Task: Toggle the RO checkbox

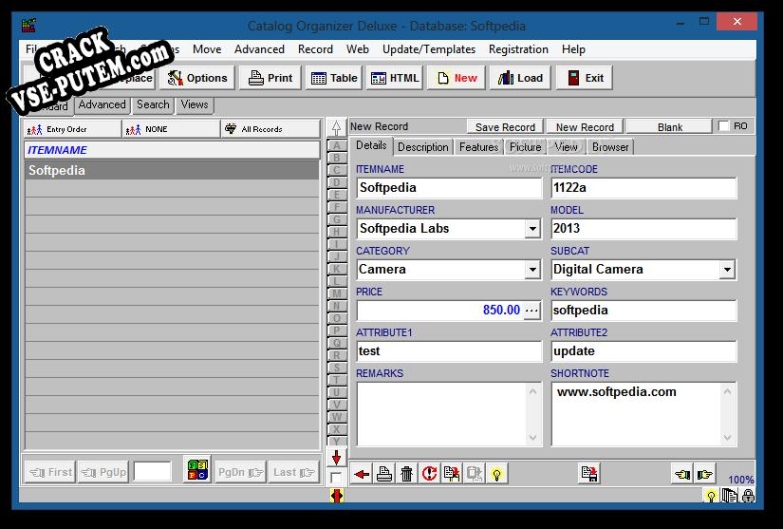Action: [x=724, y=126]
